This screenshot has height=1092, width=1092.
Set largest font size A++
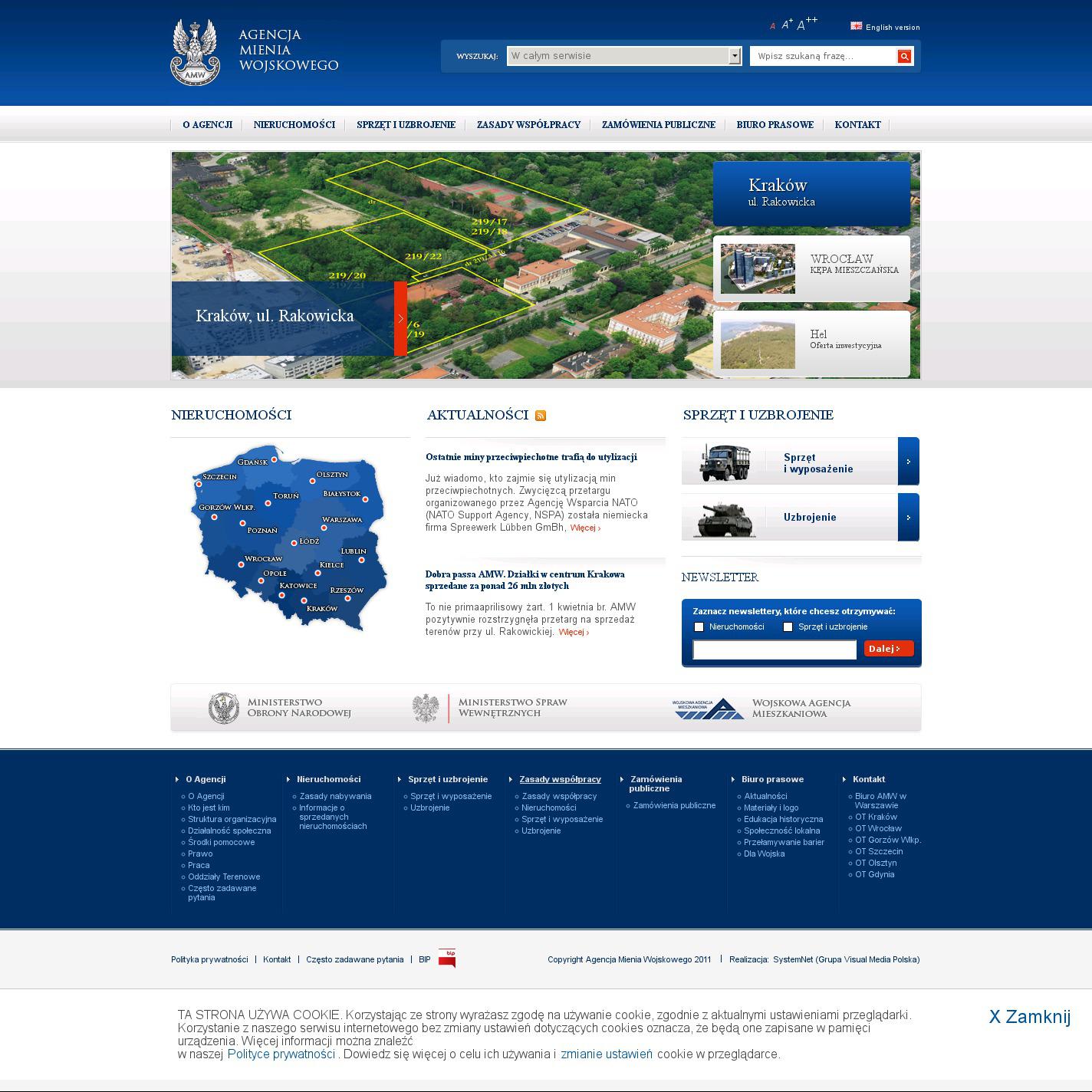pos(807,25)
